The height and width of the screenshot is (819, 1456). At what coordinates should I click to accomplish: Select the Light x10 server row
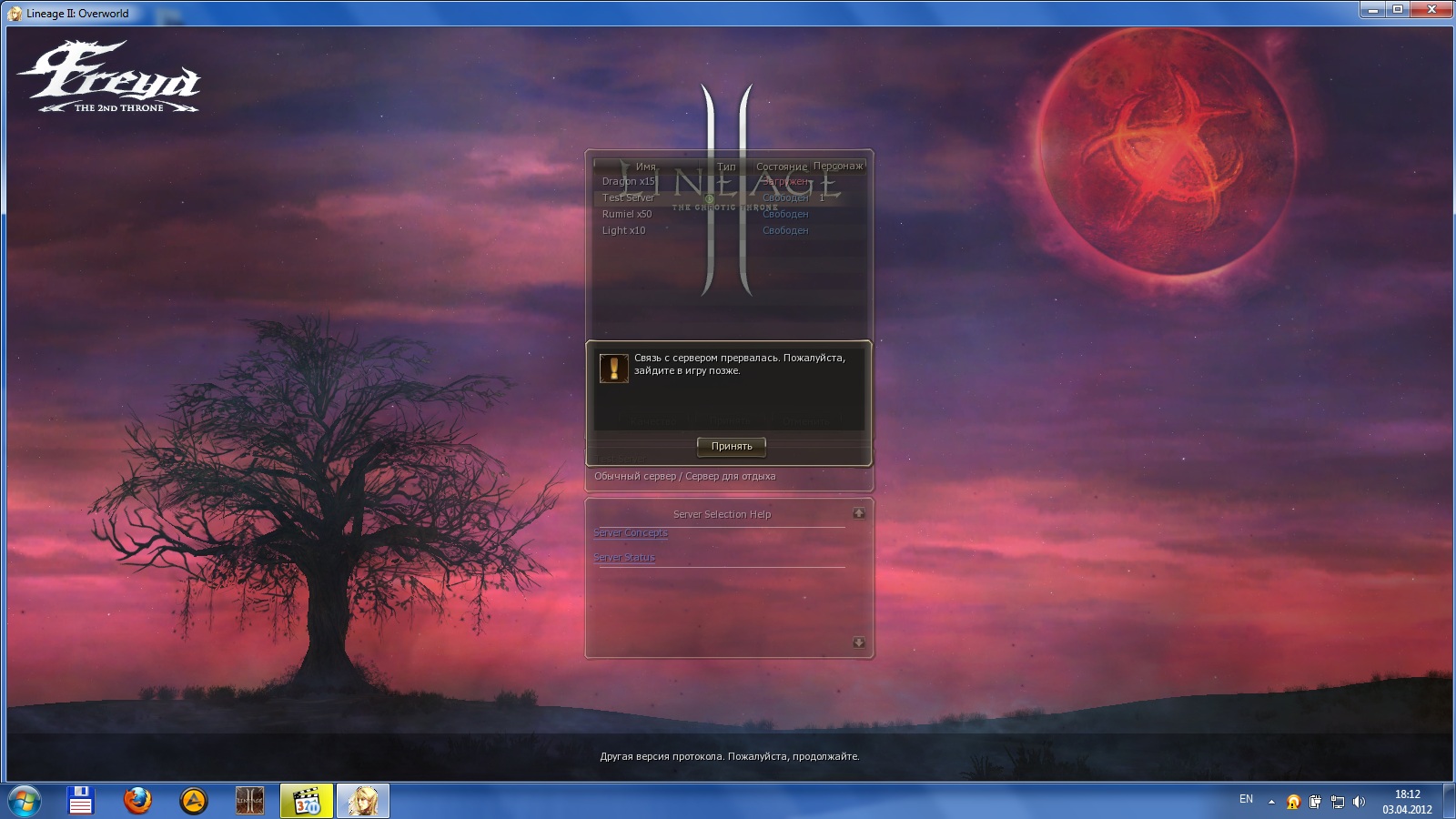(x=729, y=230)
